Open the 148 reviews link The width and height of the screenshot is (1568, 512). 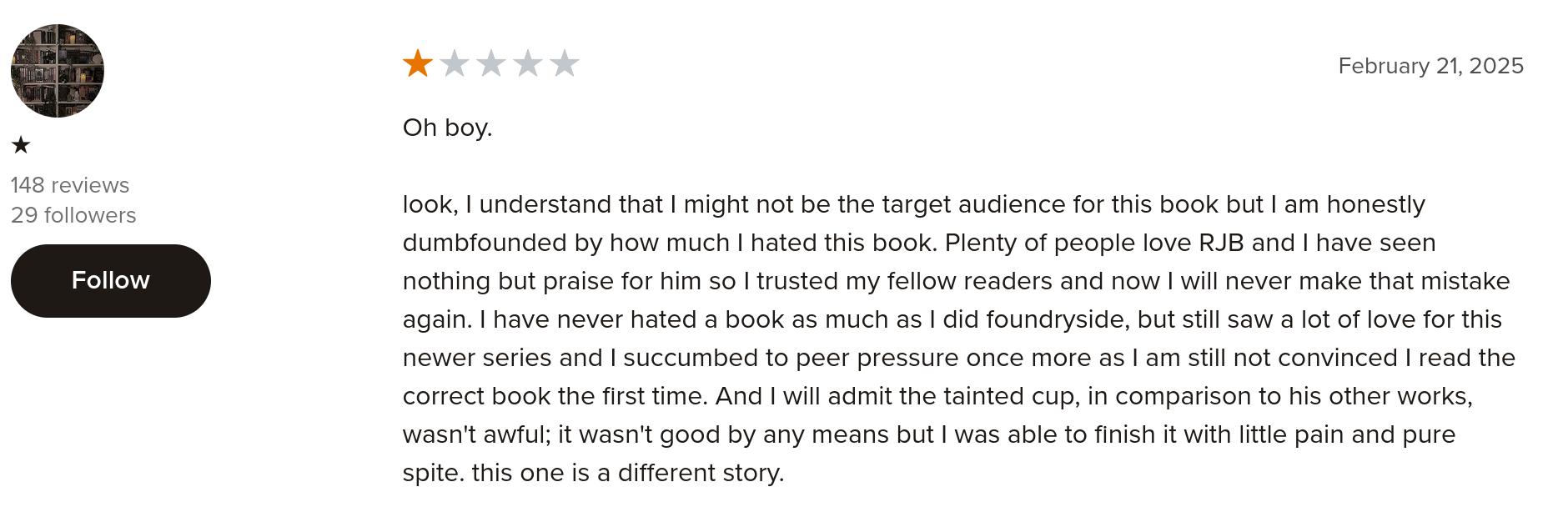pos(70,185)
